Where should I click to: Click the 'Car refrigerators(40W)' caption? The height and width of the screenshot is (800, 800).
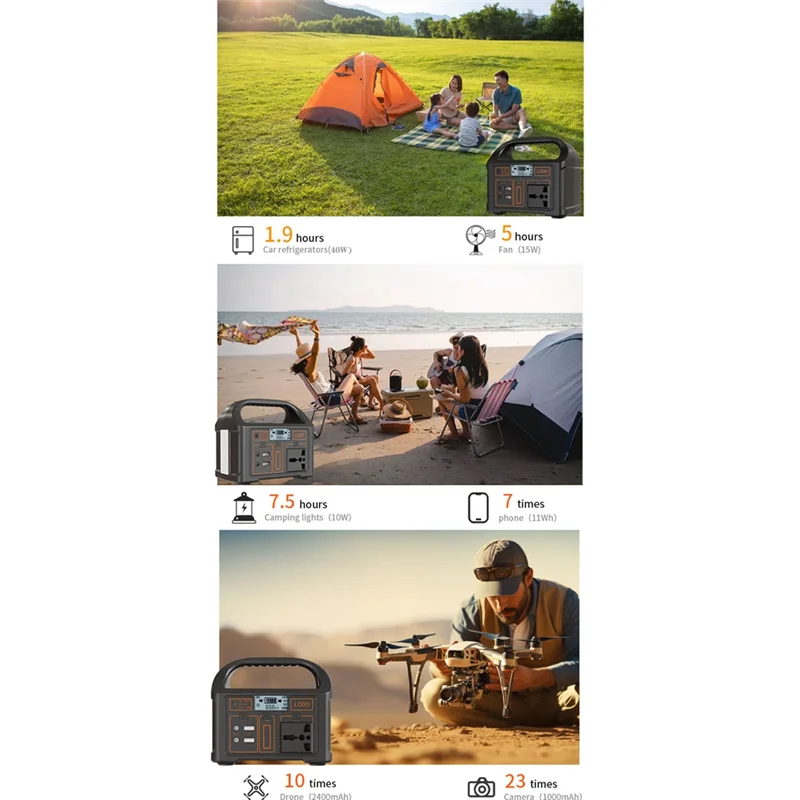point(307,249)
